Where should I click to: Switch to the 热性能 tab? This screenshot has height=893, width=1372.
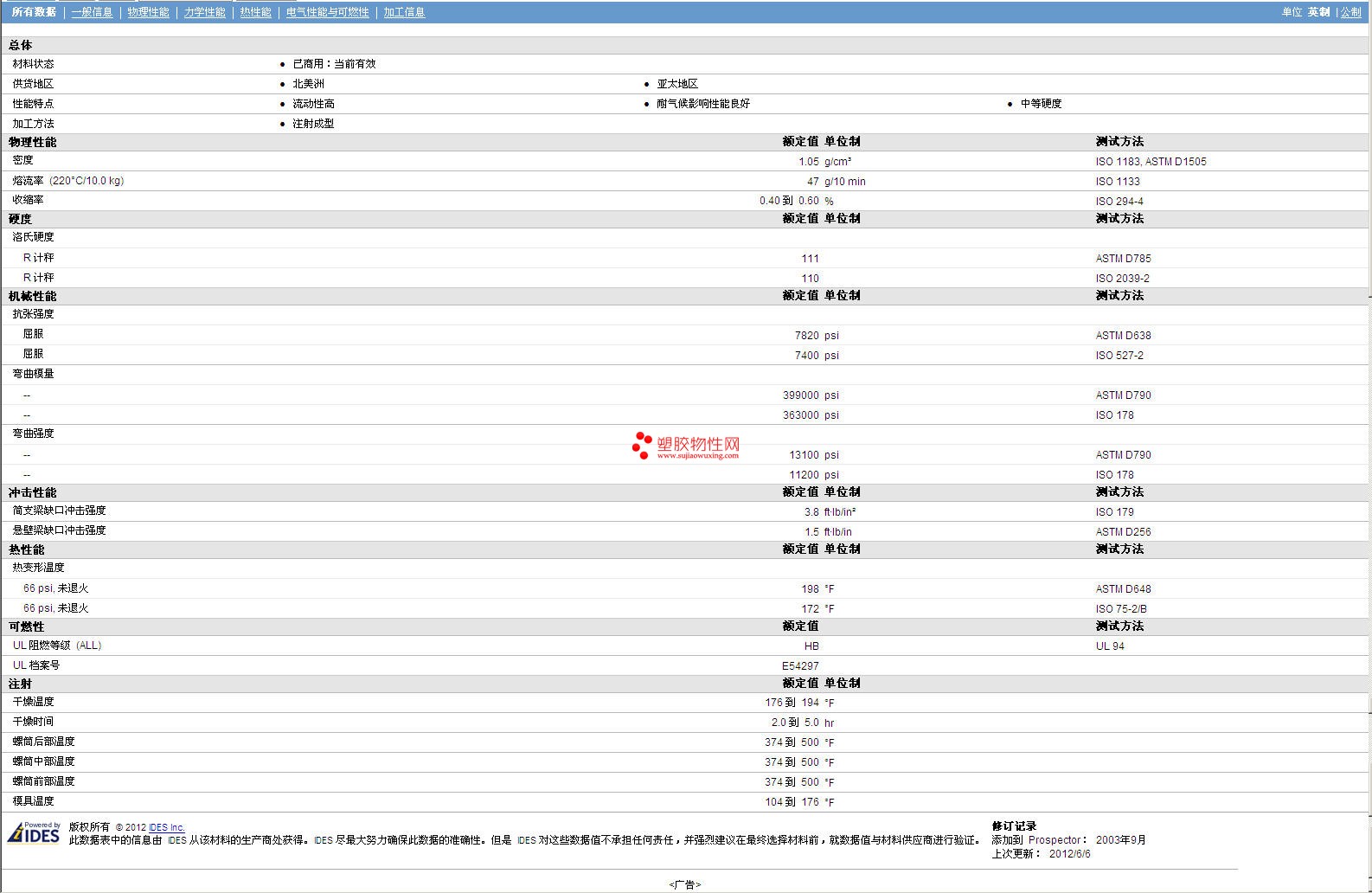pyautogui.click(x=255, y=12)
